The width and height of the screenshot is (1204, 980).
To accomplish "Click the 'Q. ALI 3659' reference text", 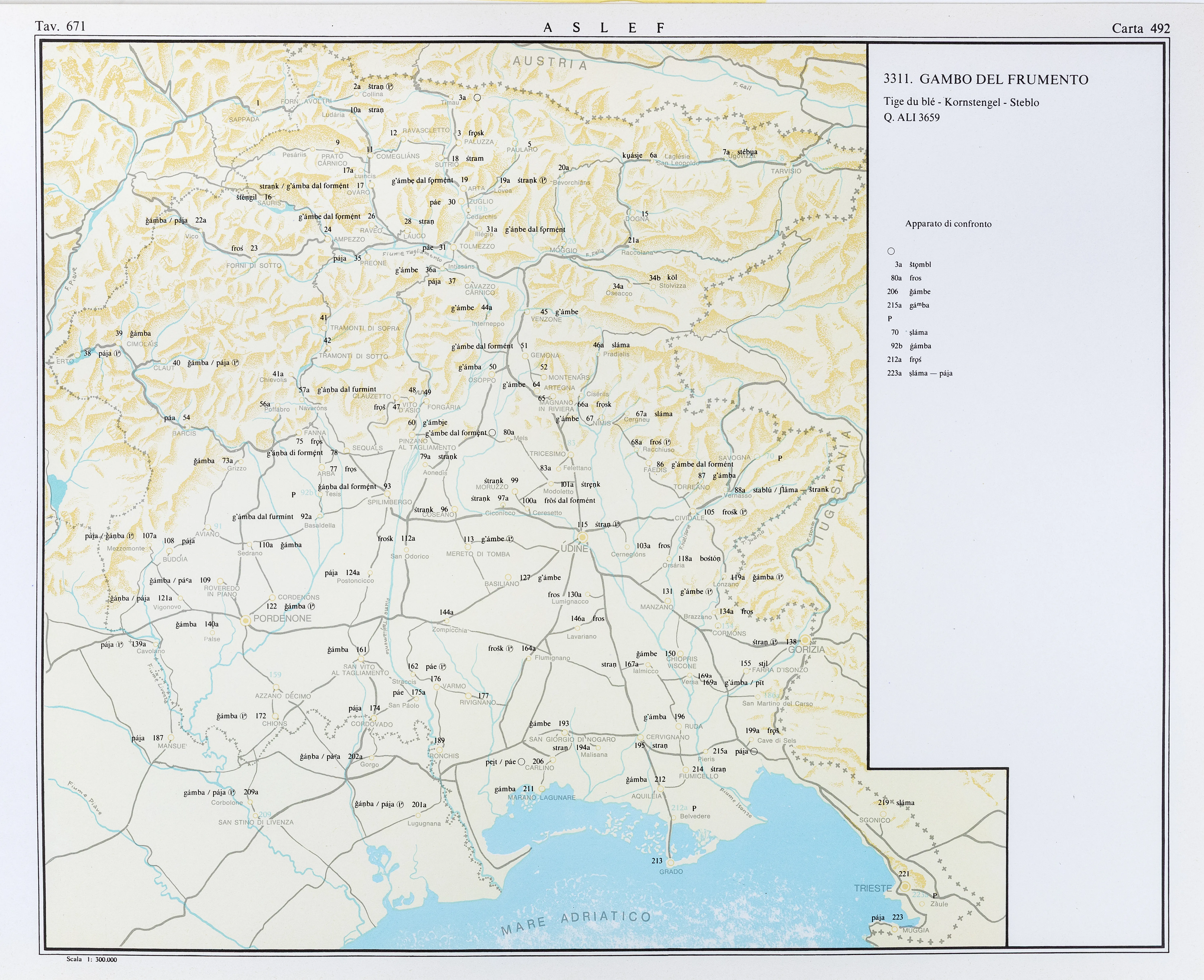I will [911, 117].
